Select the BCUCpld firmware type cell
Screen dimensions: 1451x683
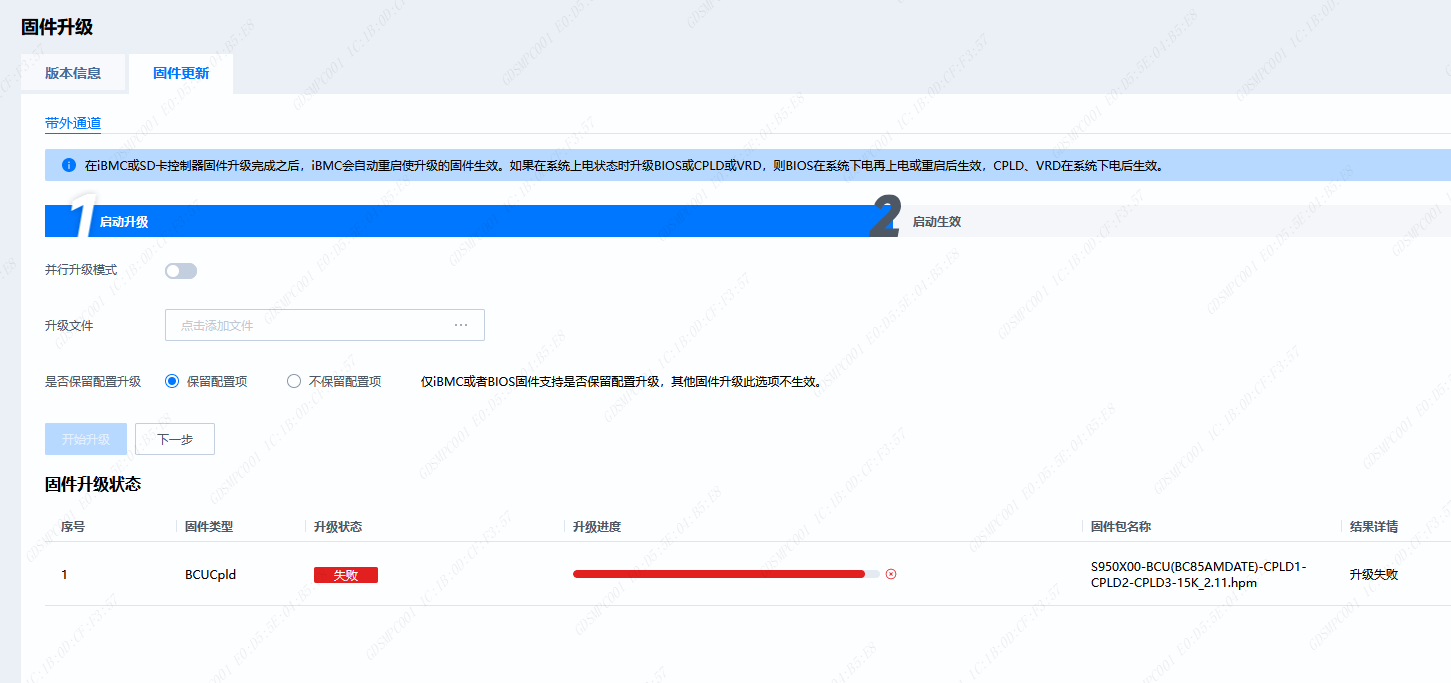point(210,574)
